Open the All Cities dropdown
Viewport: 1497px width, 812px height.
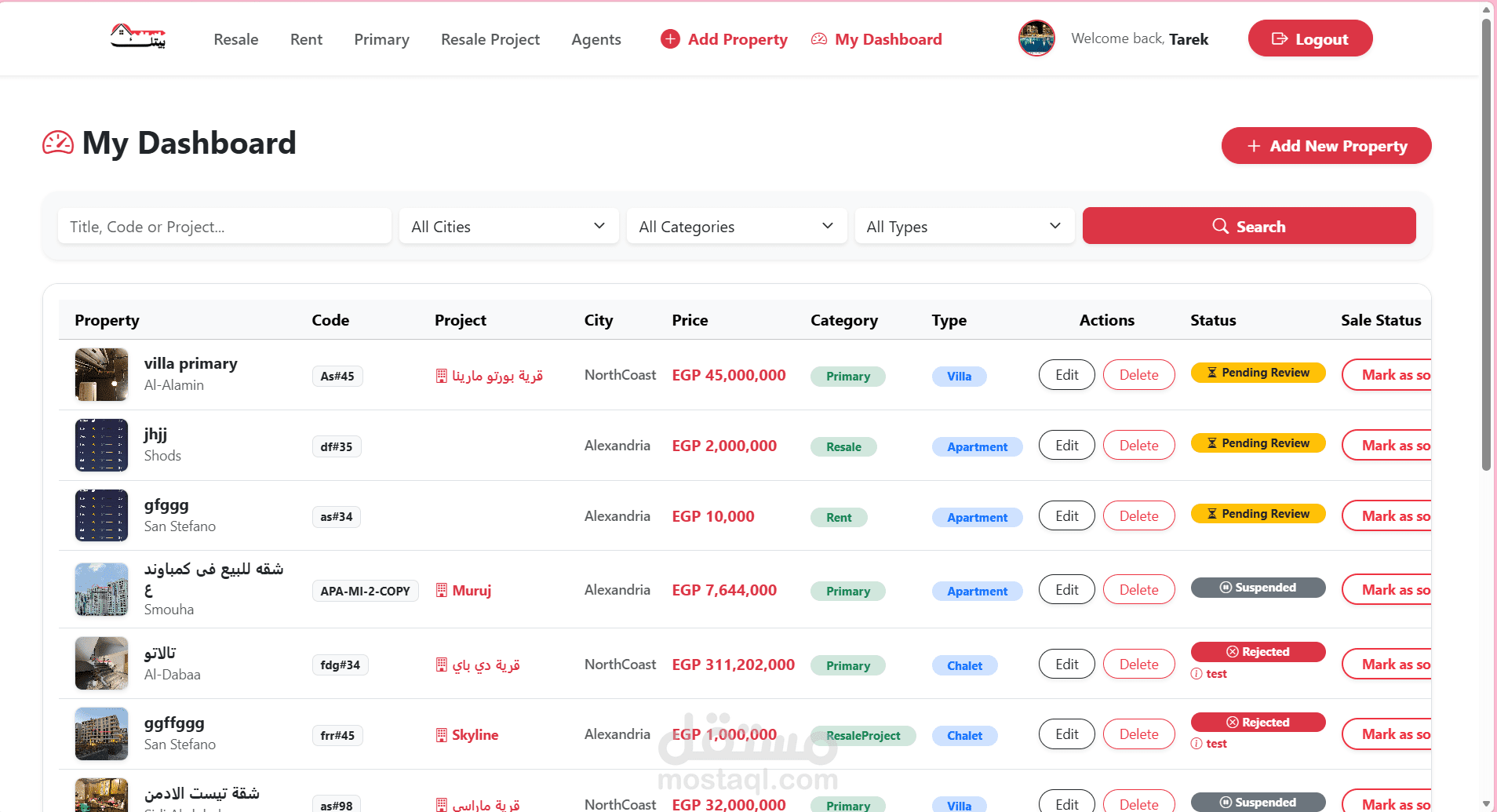coord(508,227)
